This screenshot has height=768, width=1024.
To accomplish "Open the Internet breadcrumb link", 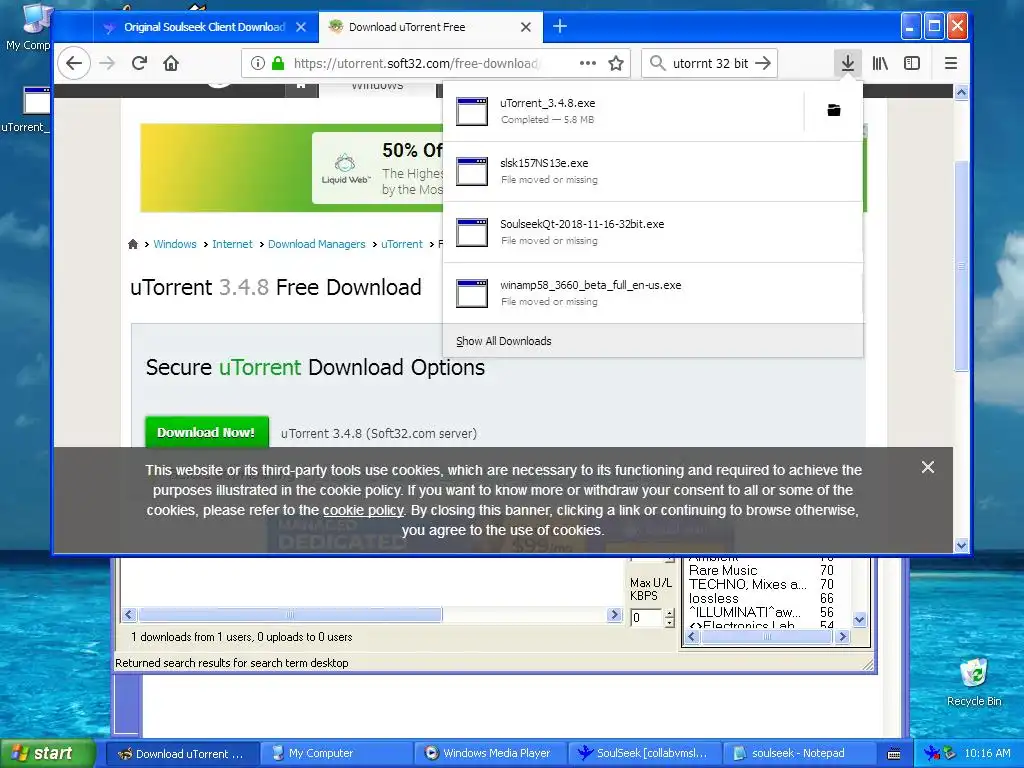I will [232, 244].
